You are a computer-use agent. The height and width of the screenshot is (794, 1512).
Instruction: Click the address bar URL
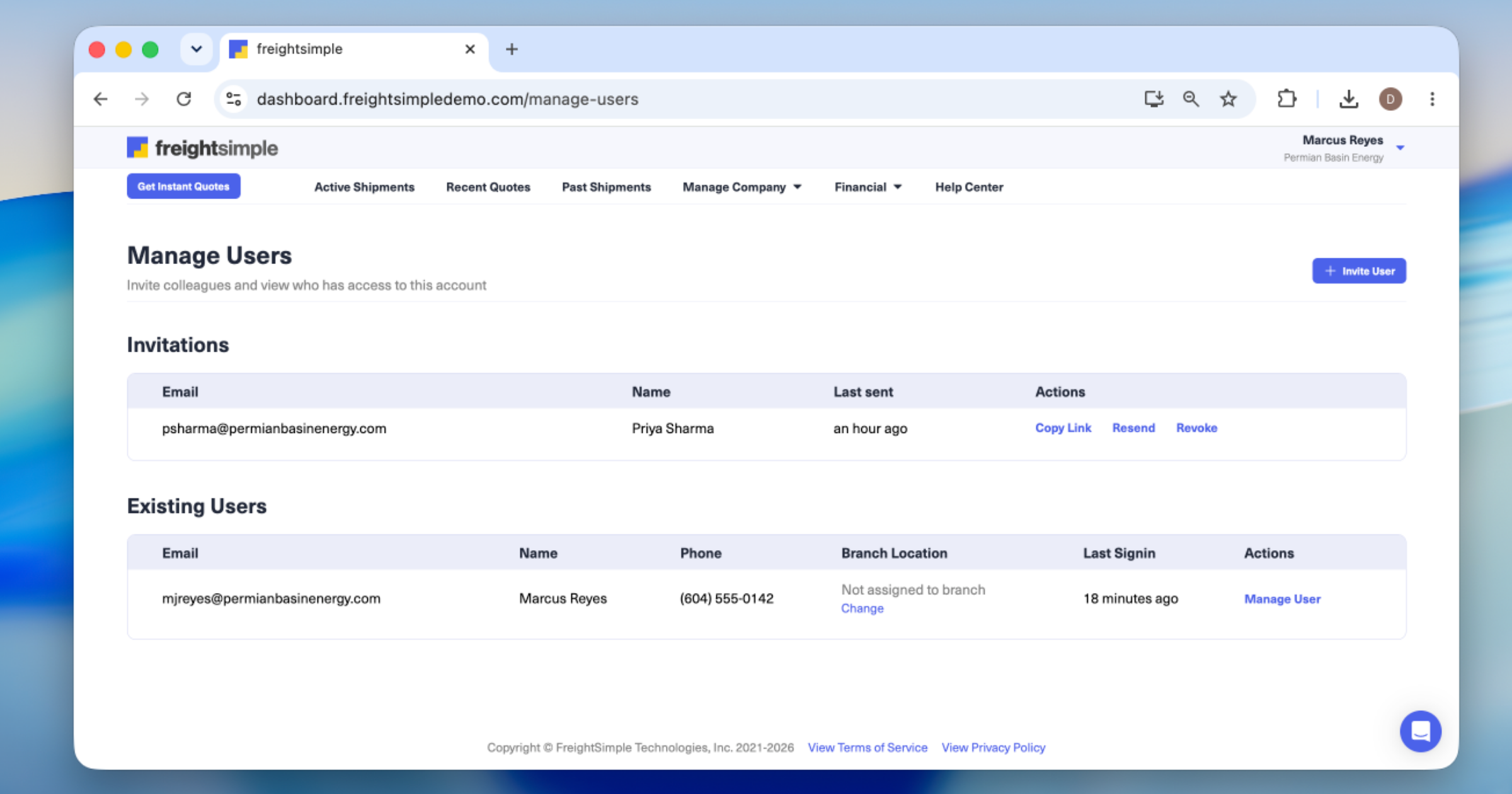[x=447, y=99]
